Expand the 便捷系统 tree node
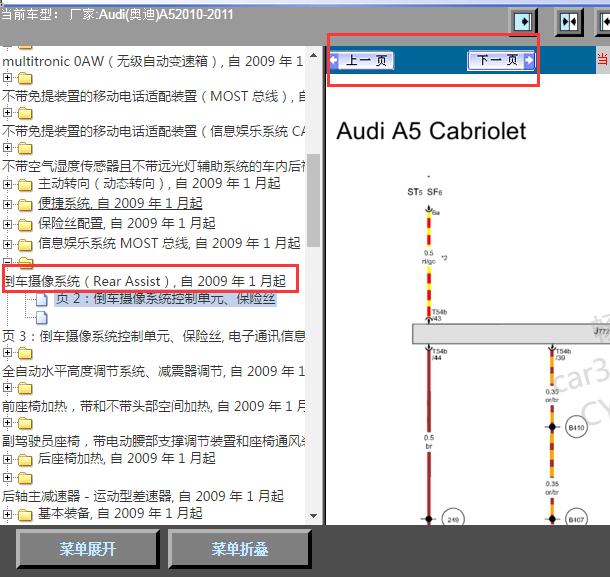The height and width of the screenshot is (578, 610). click(7, 204)
